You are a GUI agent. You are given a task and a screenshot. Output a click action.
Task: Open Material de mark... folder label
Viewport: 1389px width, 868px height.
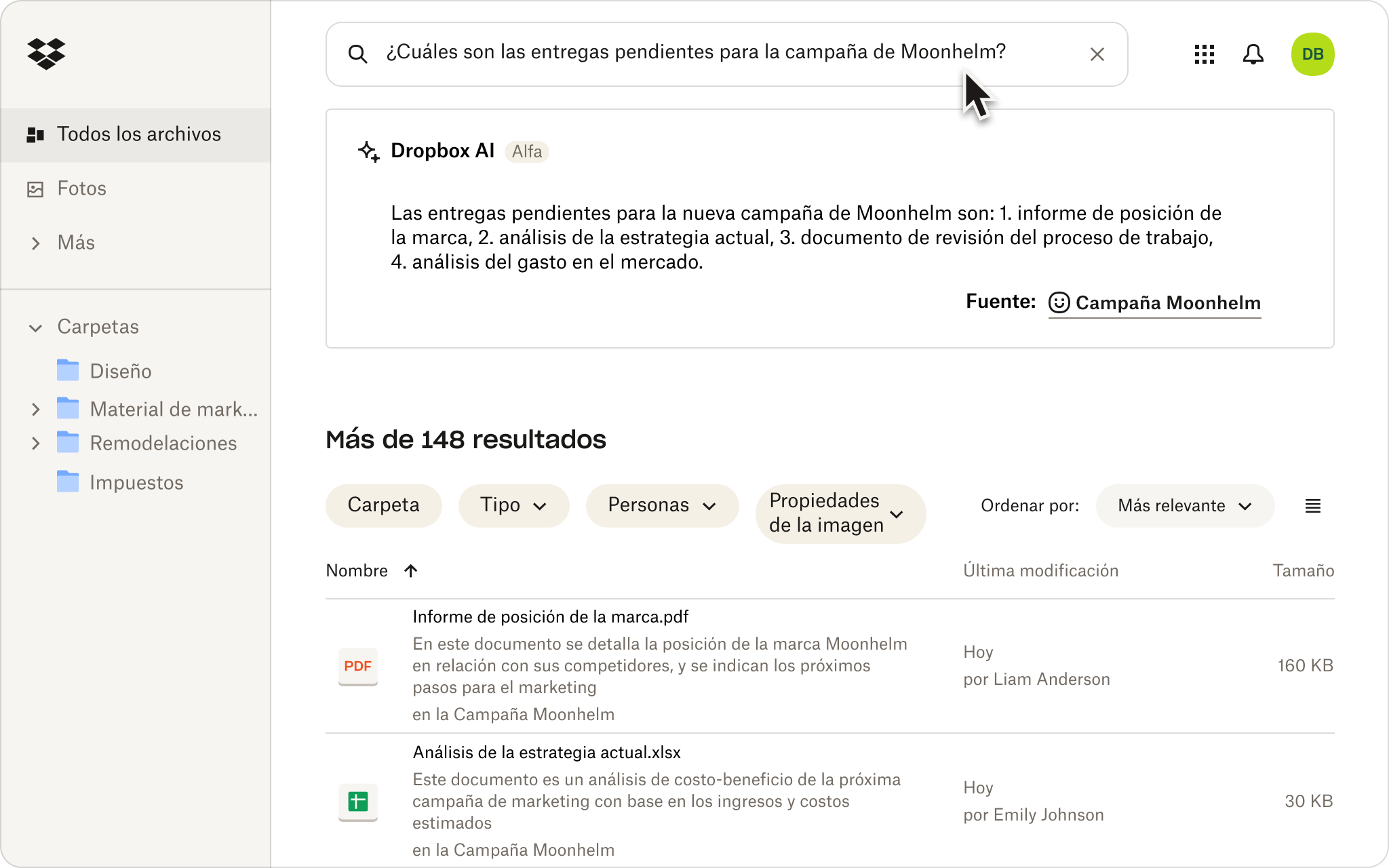click(x=174, y=409)
